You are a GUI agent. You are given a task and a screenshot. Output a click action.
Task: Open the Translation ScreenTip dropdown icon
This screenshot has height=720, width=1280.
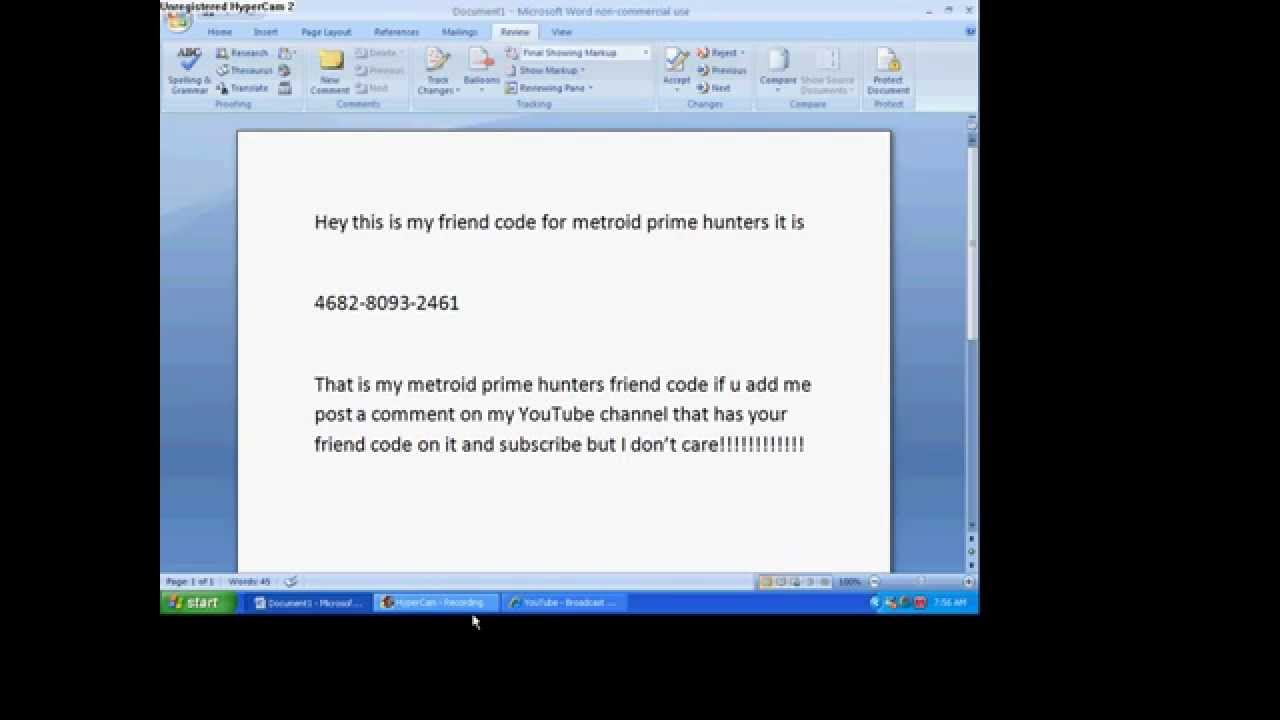[286, 53]
